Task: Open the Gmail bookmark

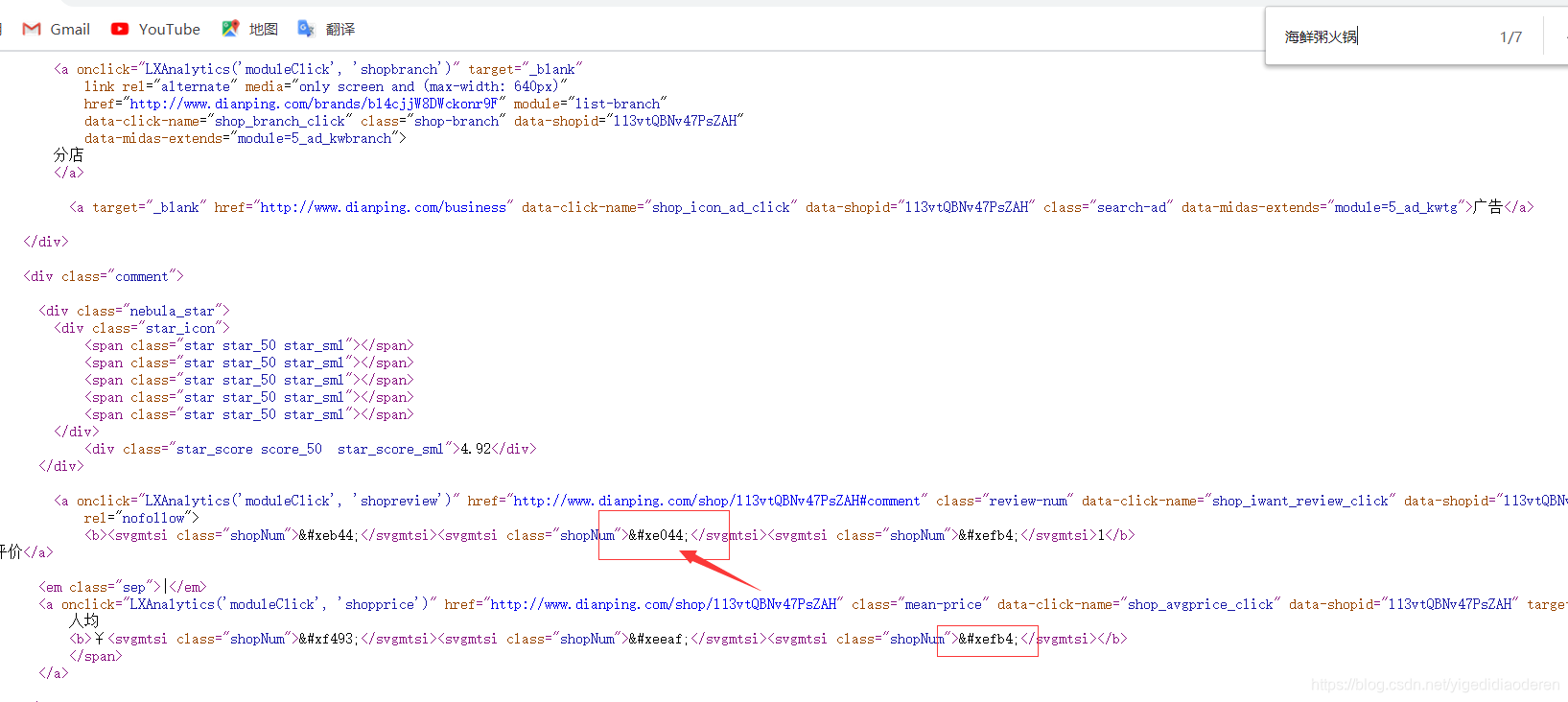Action: [x=56, y=29]
